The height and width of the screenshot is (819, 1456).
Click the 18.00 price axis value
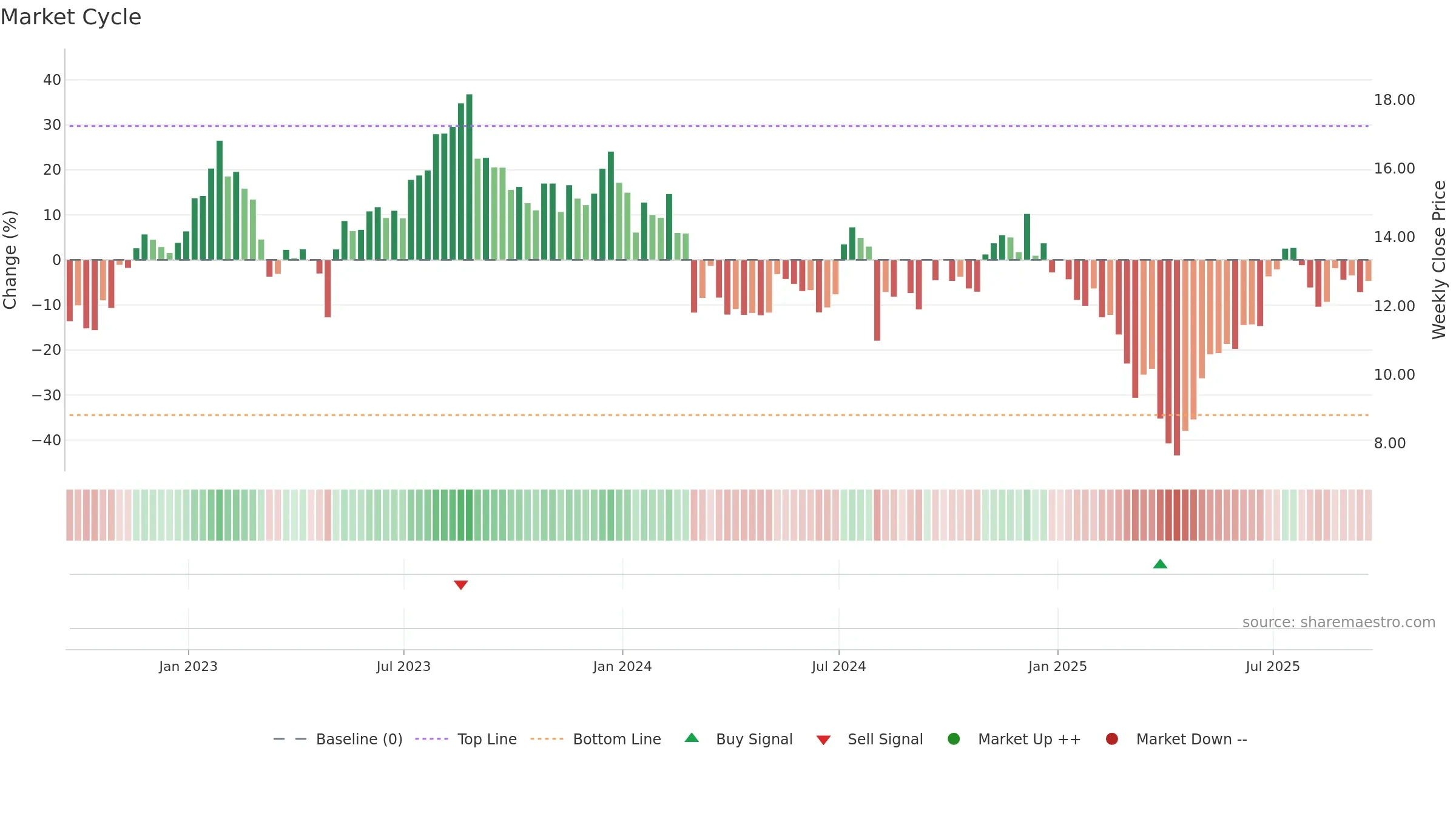(1394, 100)
